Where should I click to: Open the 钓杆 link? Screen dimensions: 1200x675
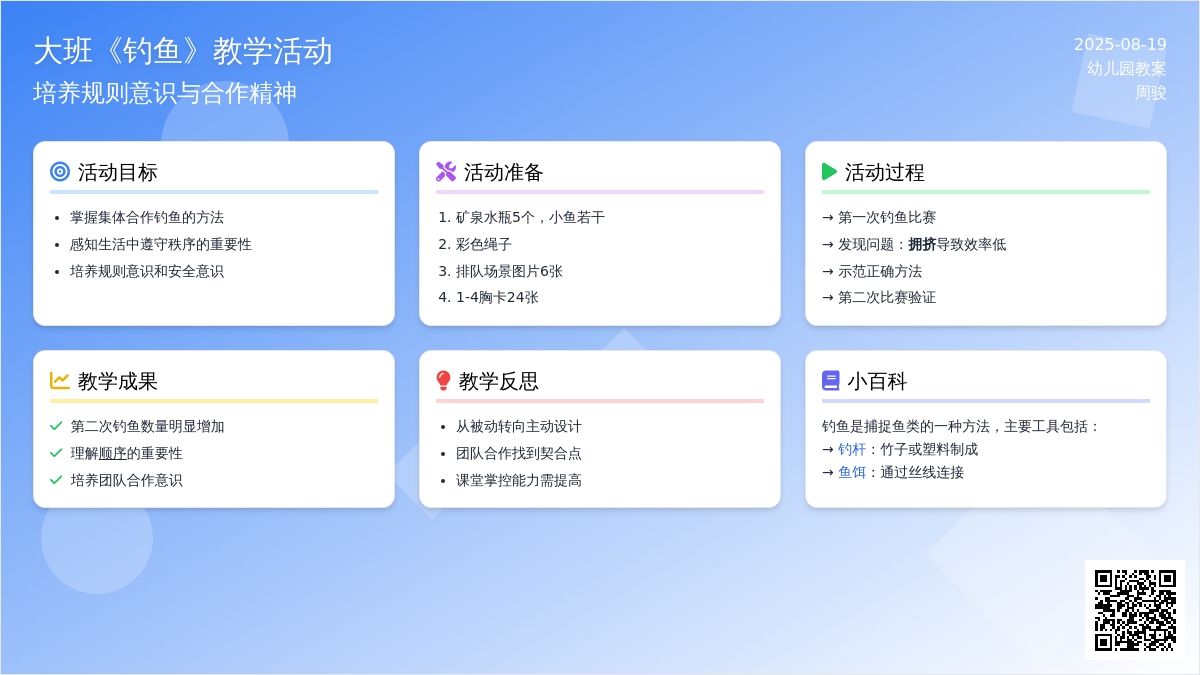[x=852, y=449]
